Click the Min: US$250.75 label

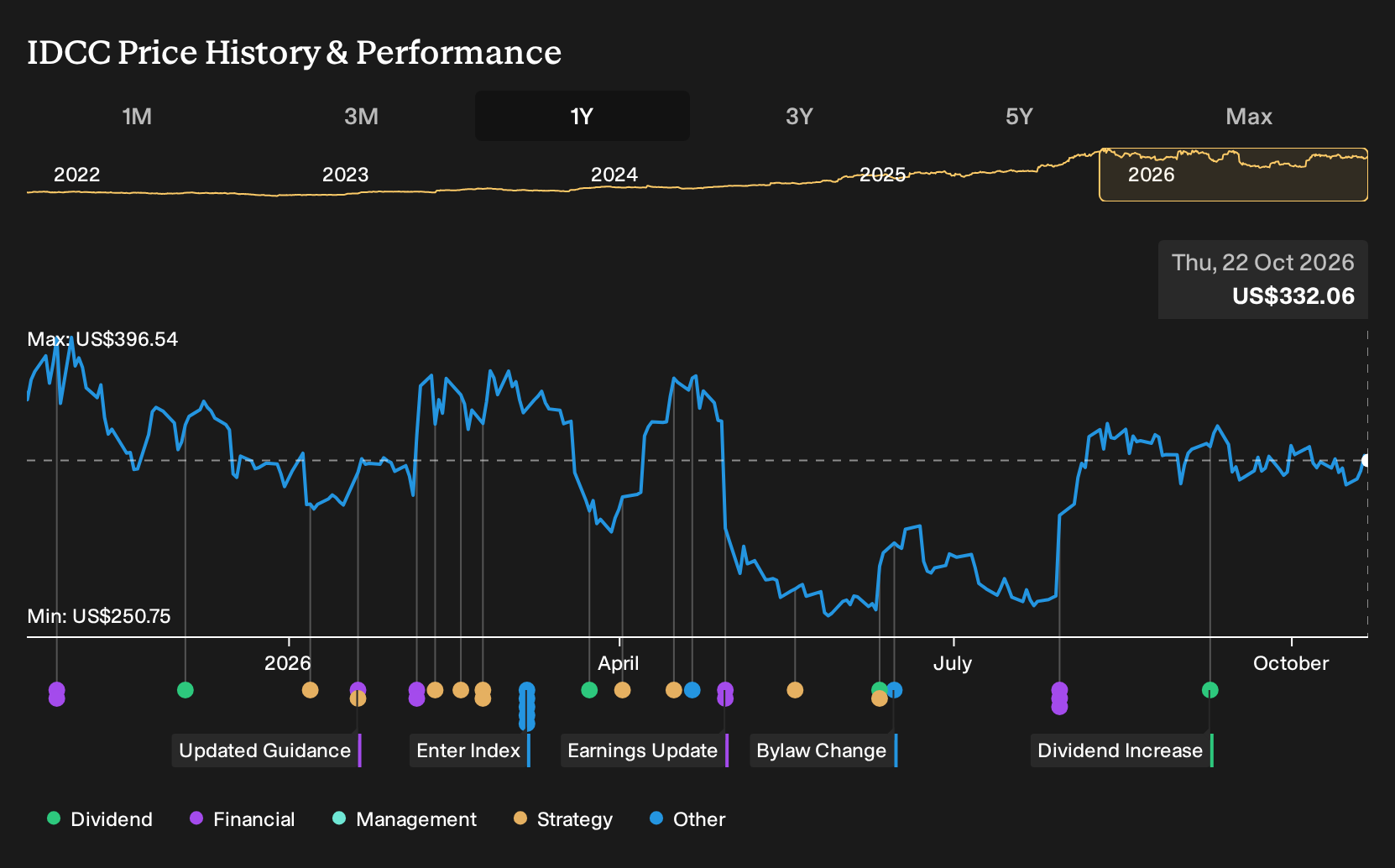(99, 616)
